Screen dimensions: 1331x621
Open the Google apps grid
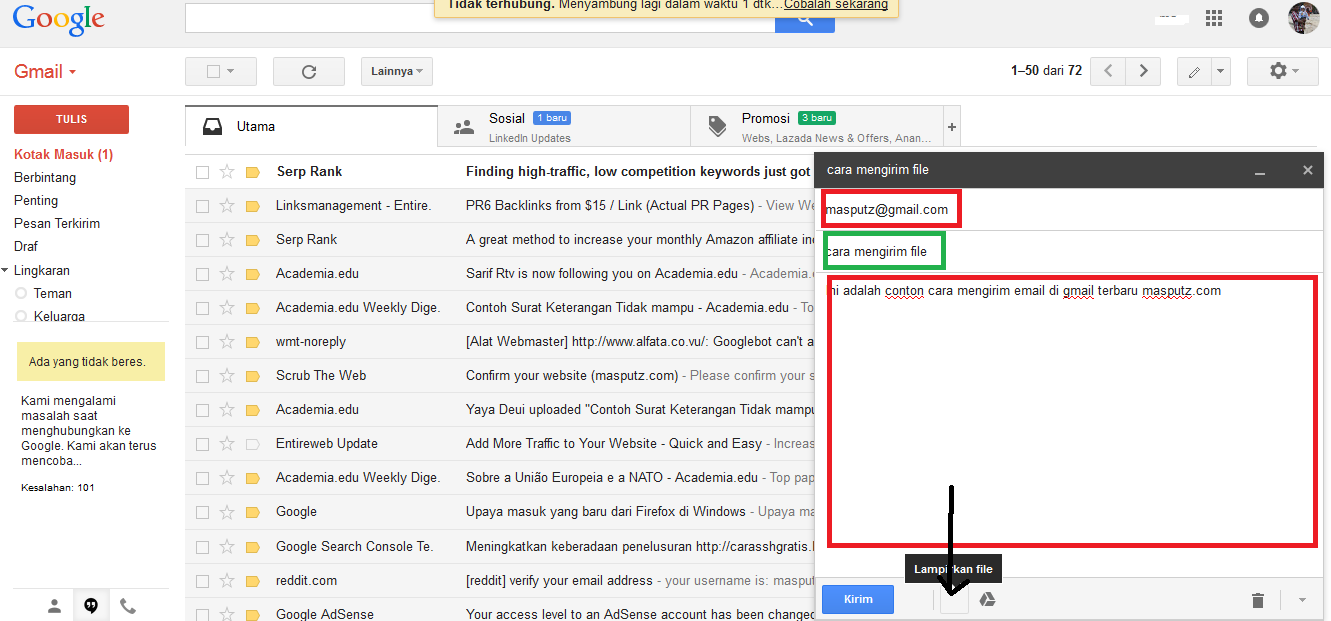[x=1214, y=18]
